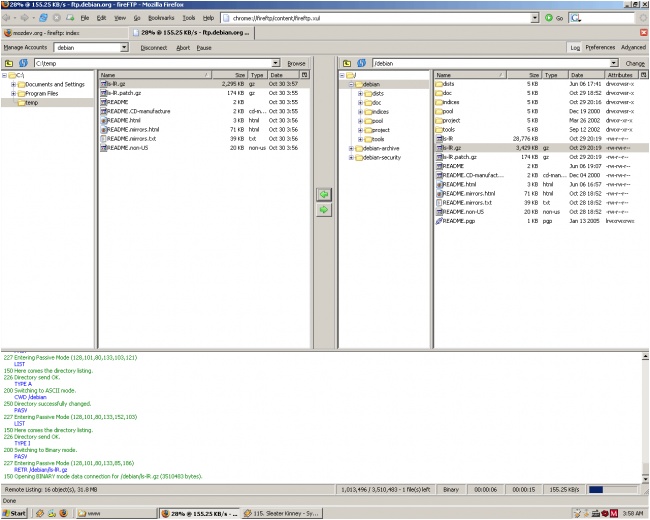Open the File menu
Image resolution: width=650 pixels, height=520 pixels.
[x=85, y=18]
